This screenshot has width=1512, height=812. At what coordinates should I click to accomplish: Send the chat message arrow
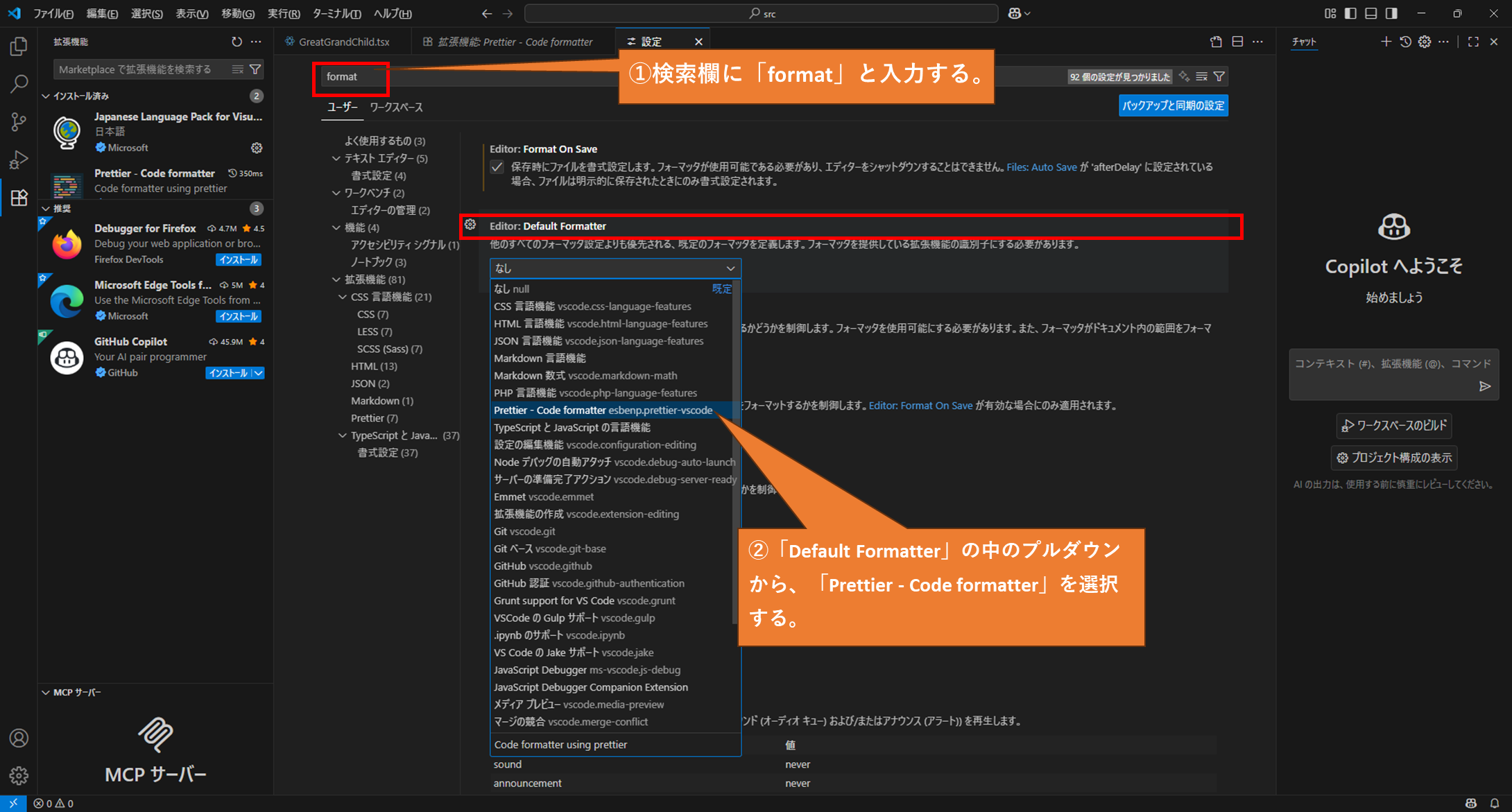pyautogui.click(x=1484, y=386)
